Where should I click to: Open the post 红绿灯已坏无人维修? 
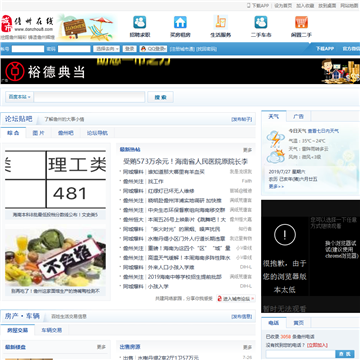(171, 191)
